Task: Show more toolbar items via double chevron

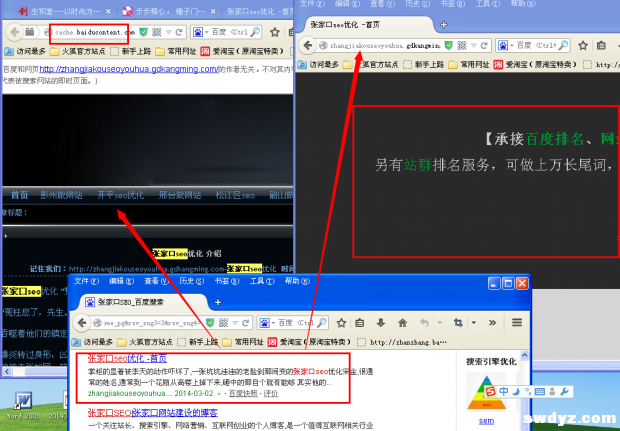Action: click(x=492, y=323)
